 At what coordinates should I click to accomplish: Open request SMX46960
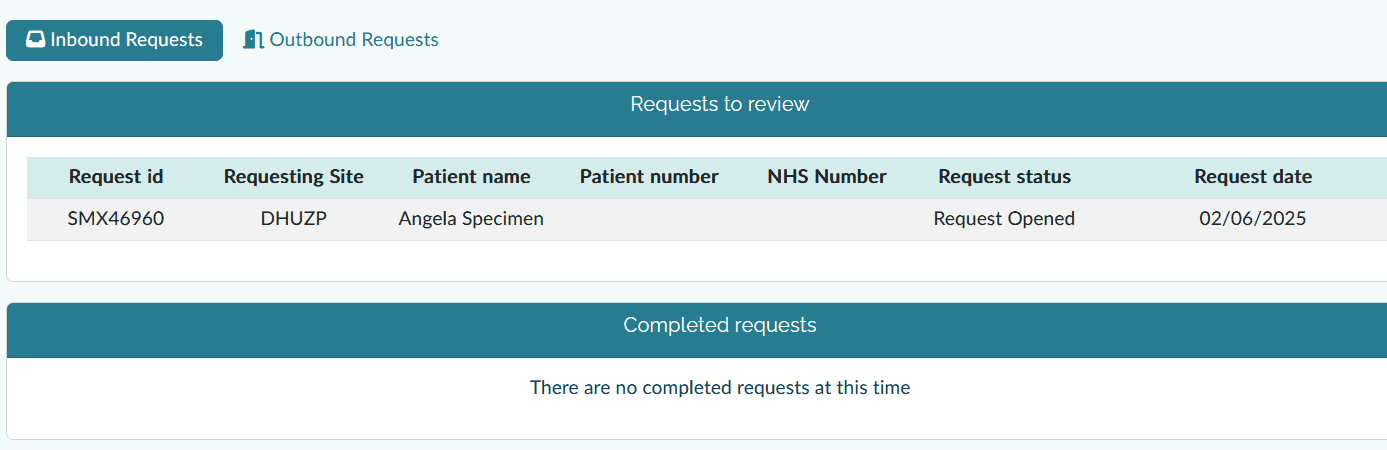click(116, 218)
